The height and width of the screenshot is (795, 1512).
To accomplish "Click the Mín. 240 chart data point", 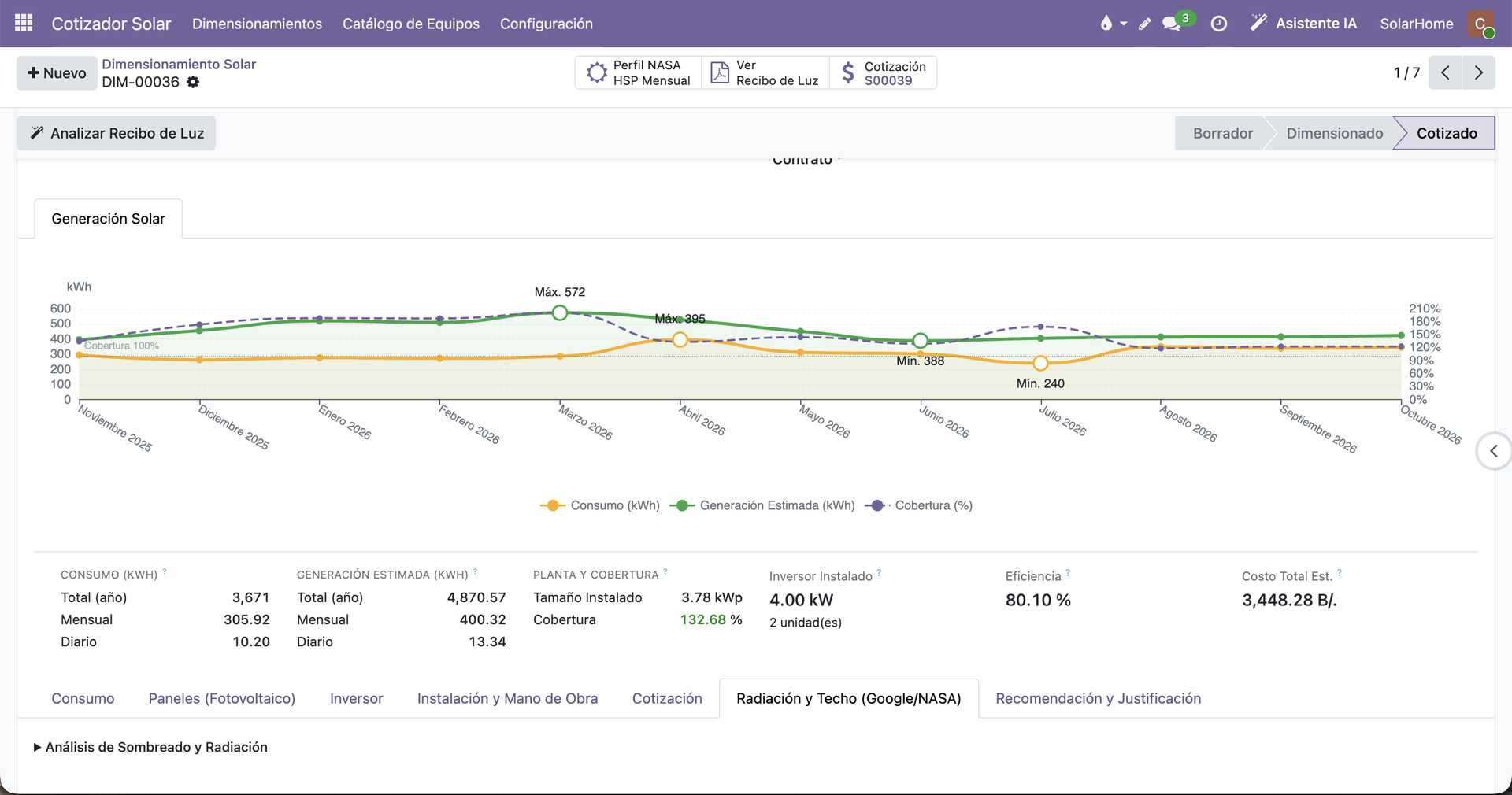I will point(1040,363).
